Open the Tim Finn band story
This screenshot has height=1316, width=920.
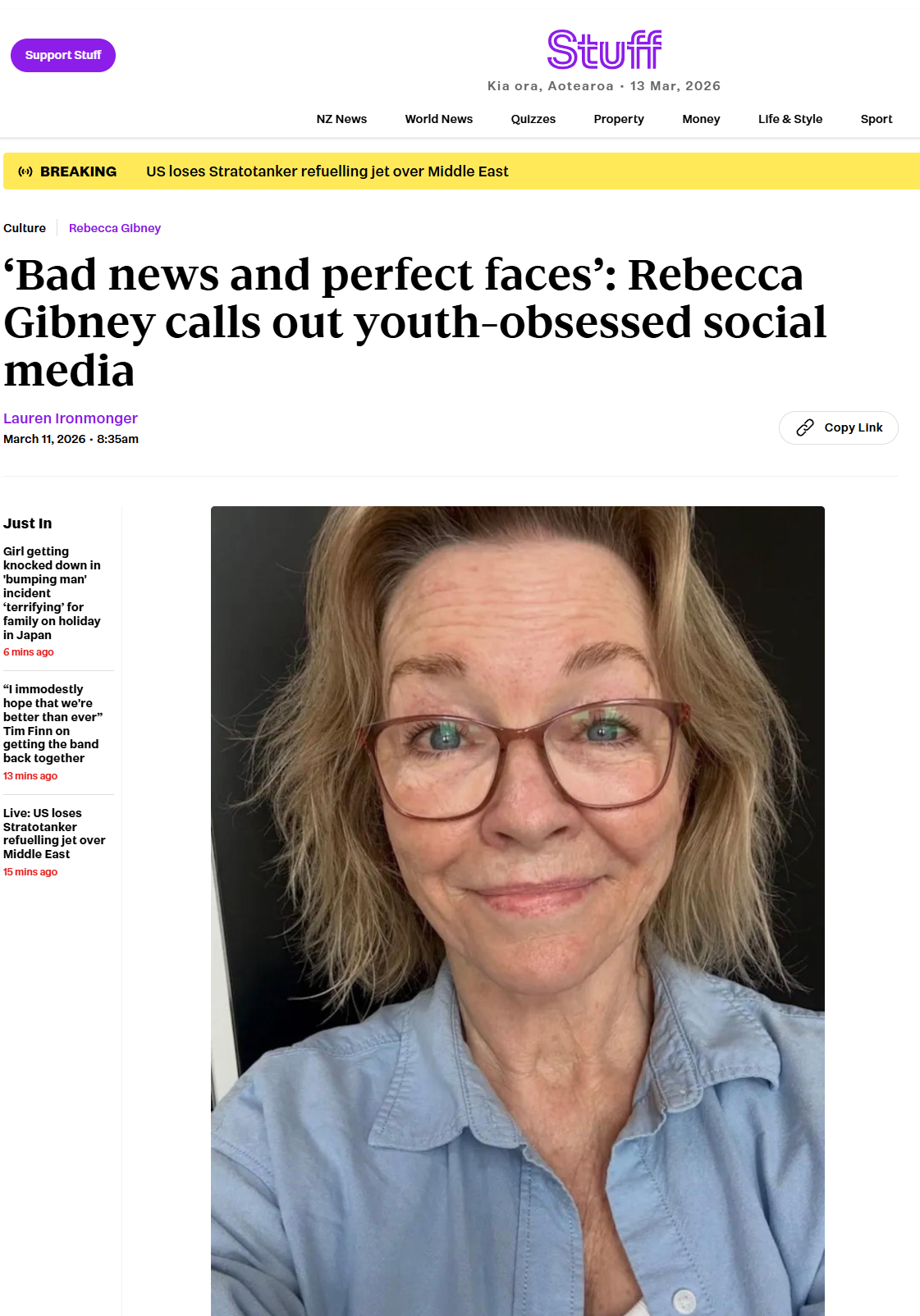coord(52,724)
